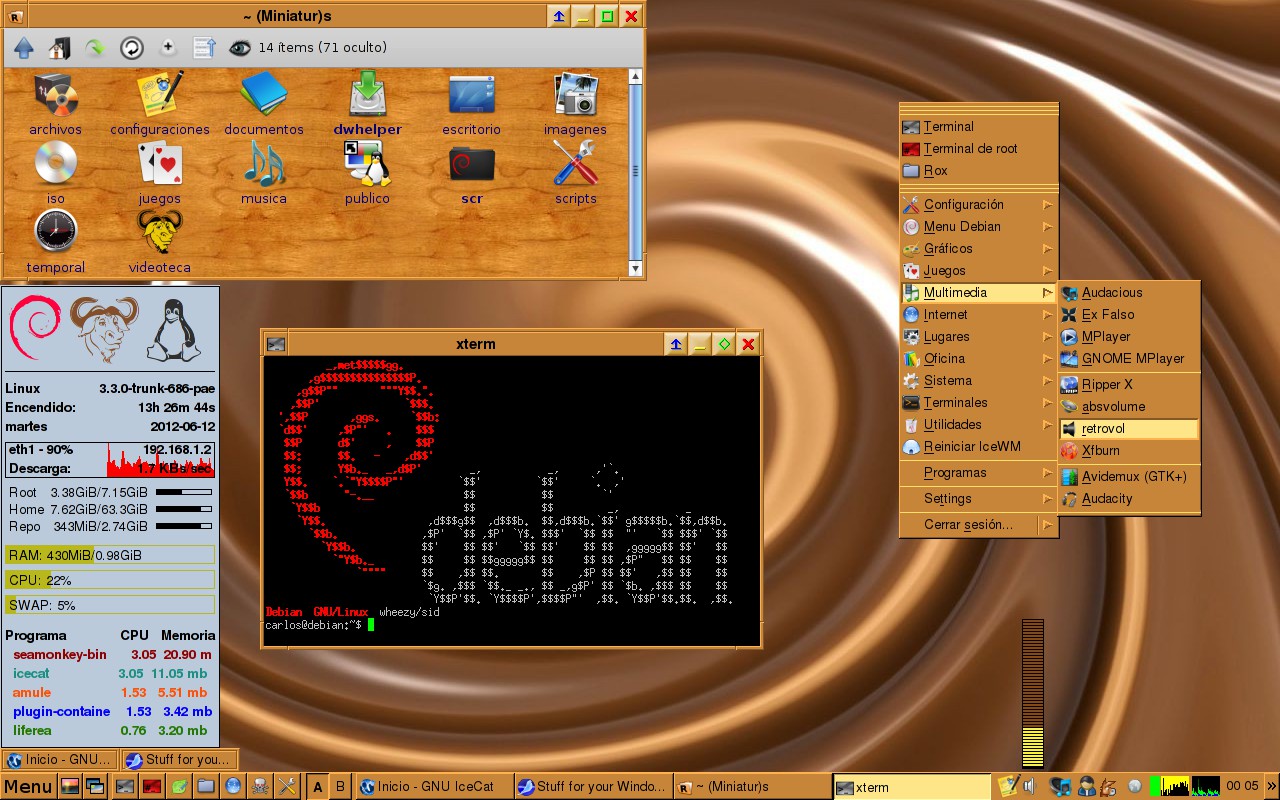
Task: Click the show desktop taskbar icon
Action: (x=70, y=786)
